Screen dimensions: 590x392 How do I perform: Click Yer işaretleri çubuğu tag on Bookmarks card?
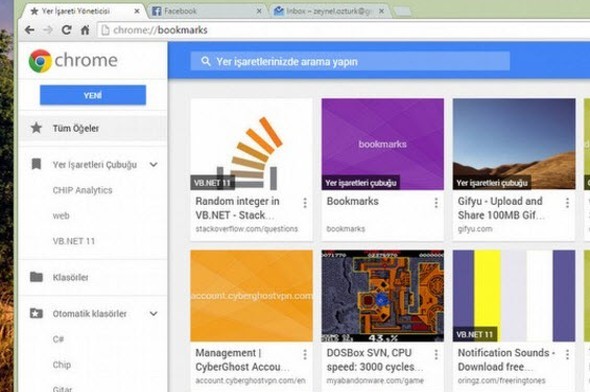point(360,183)
